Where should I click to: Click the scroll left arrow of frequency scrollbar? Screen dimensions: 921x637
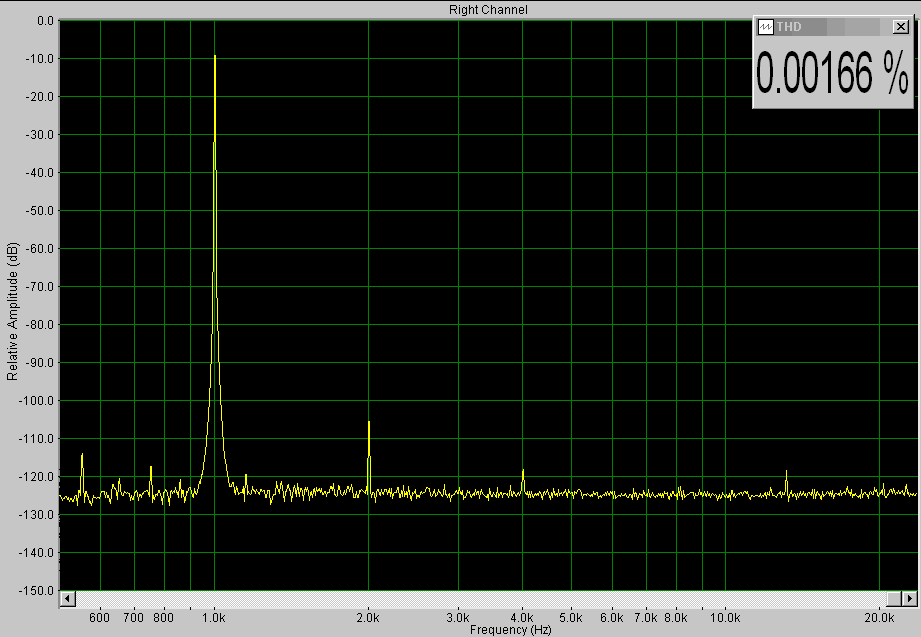[x=68, y=599]
